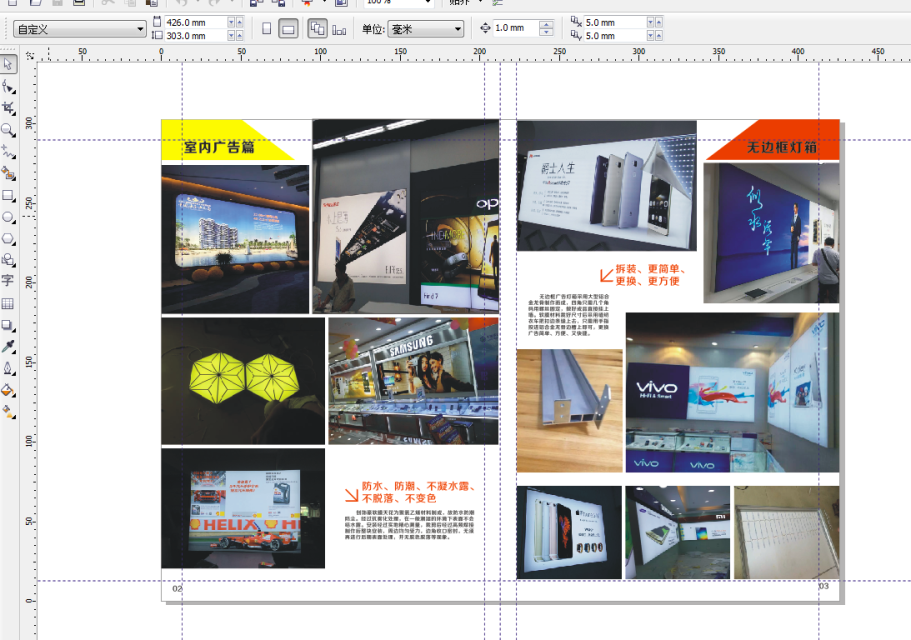The image size is (911, 640).
Task: Click the ruler origin corner icon
Action: (30, 56)
